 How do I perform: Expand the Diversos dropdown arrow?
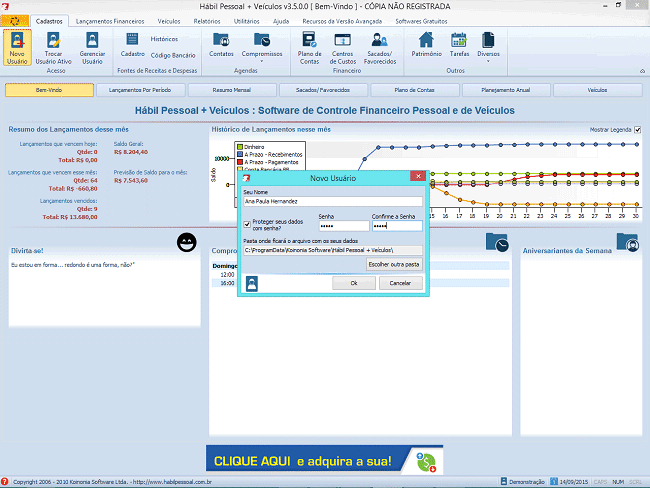click(x=488, y=61)
